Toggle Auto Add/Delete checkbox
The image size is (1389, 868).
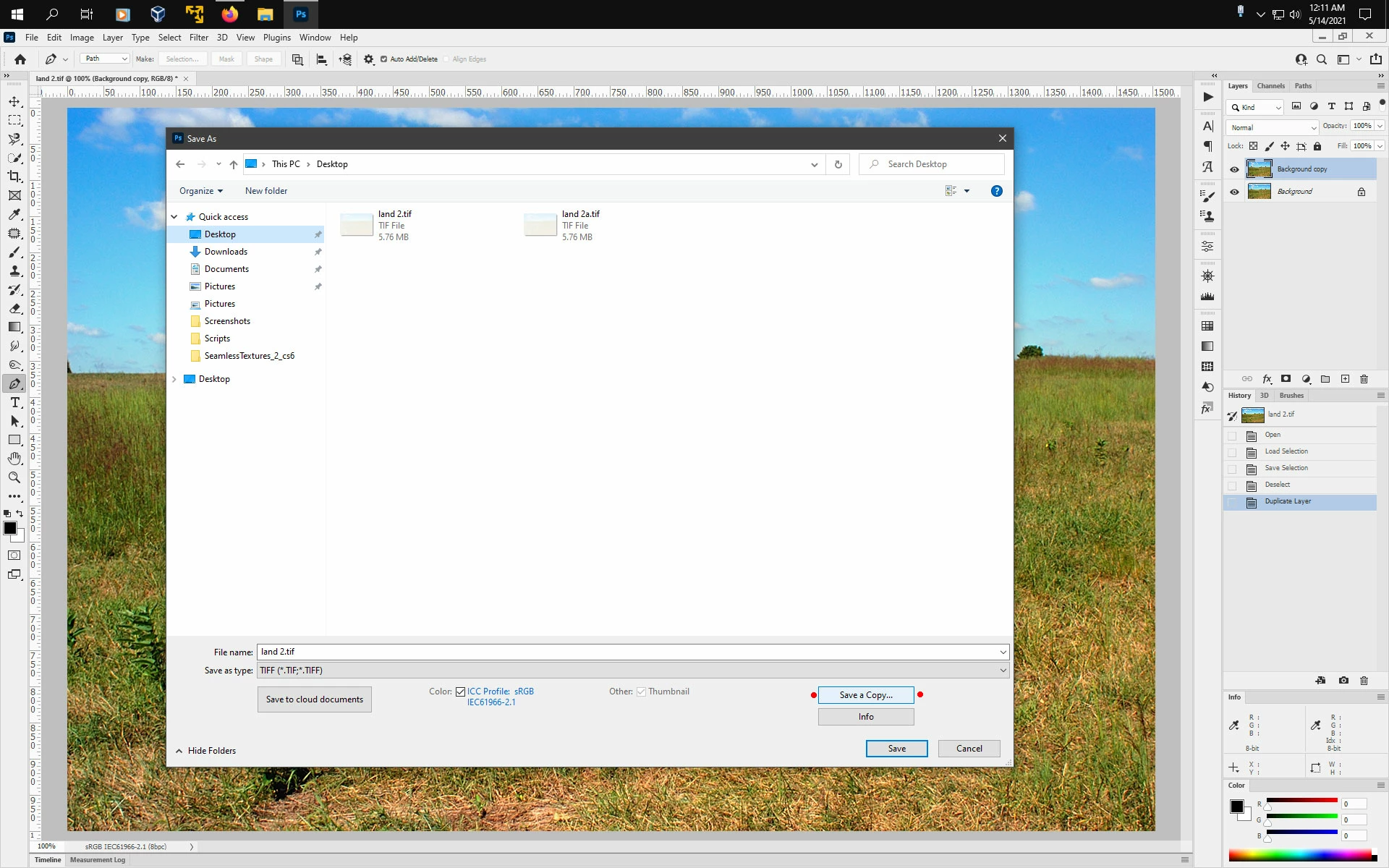click(x=384, y=59)
